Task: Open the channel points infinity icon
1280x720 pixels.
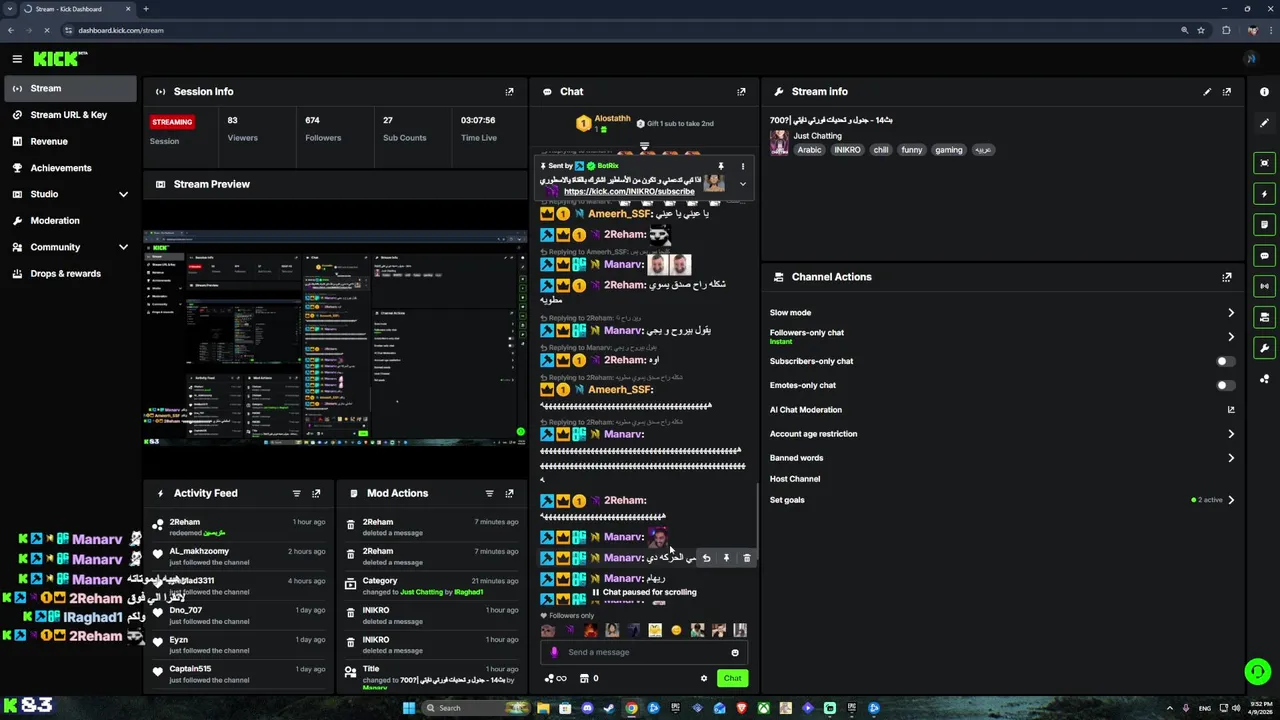Action: pos(556,678)
